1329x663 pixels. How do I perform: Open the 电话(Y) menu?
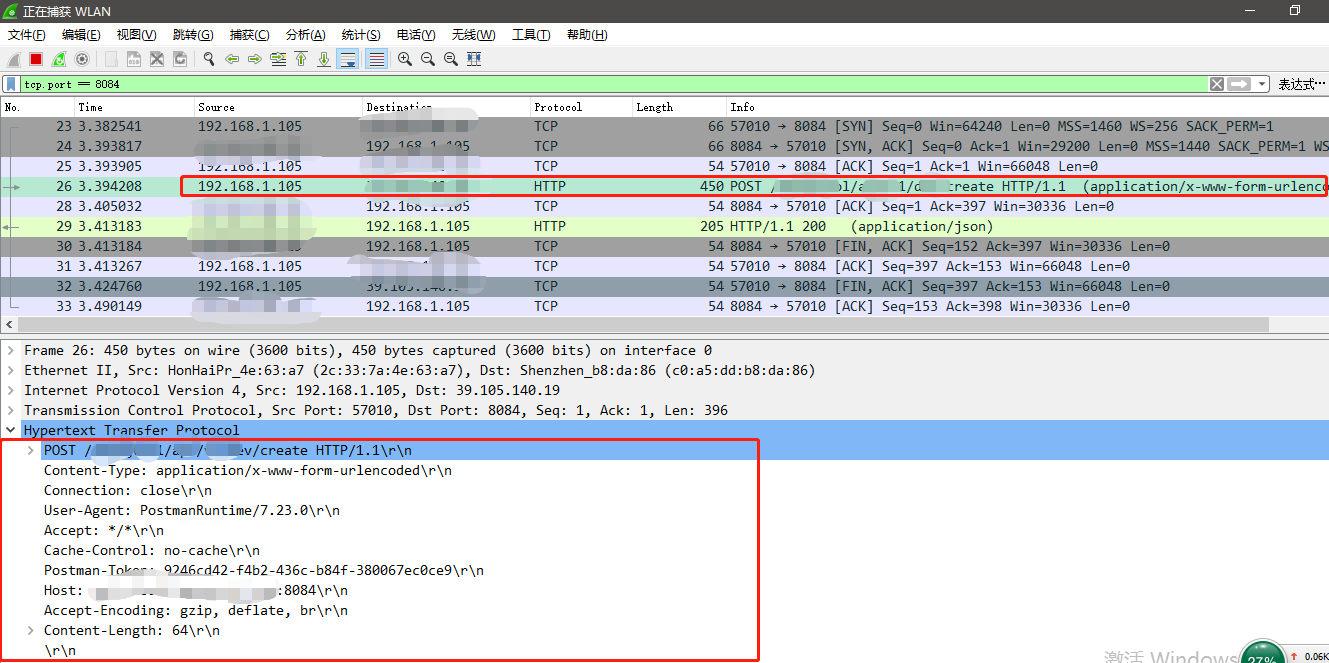[416, 35]
